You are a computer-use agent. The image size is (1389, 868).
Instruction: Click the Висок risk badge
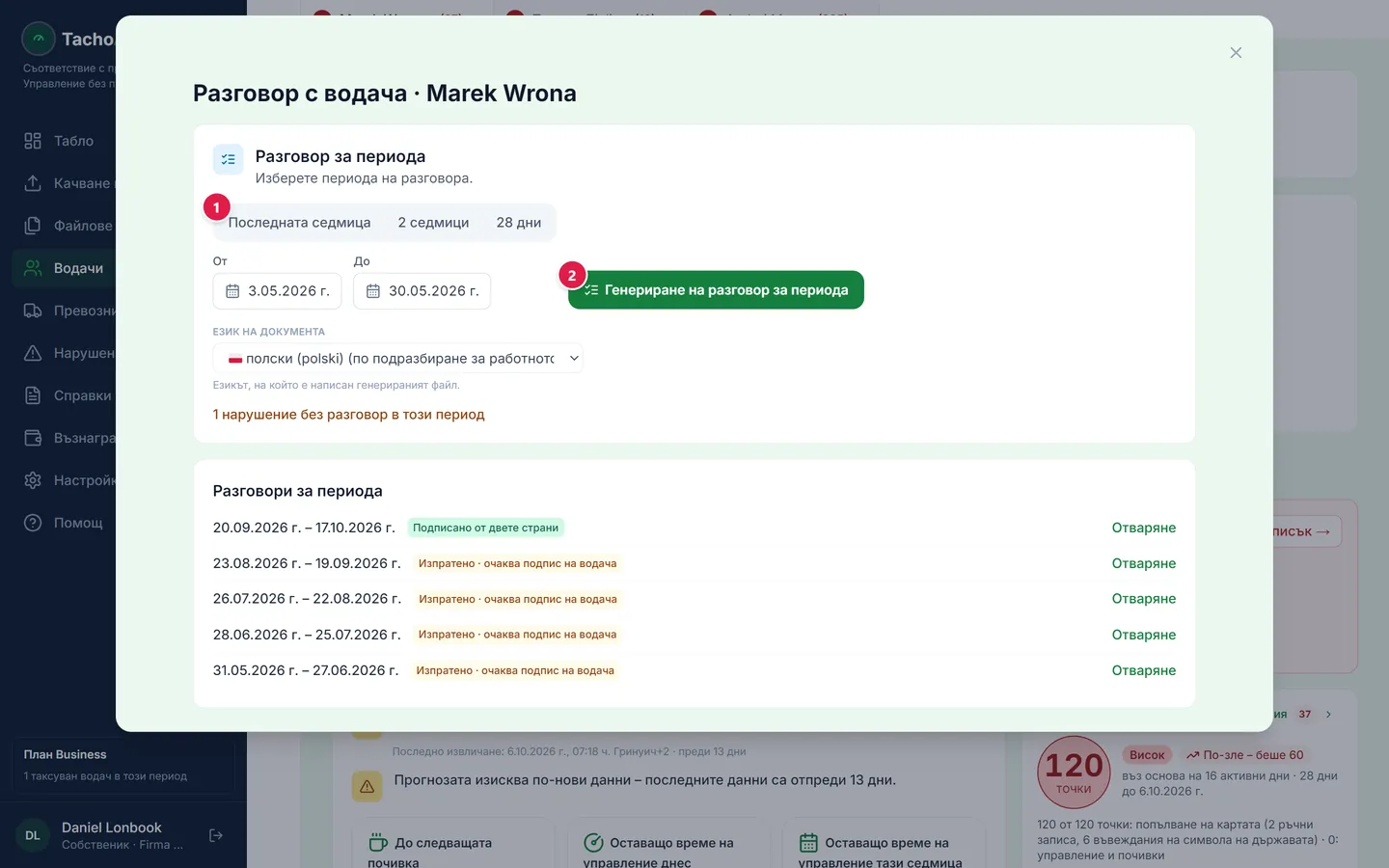point(1147,755)
